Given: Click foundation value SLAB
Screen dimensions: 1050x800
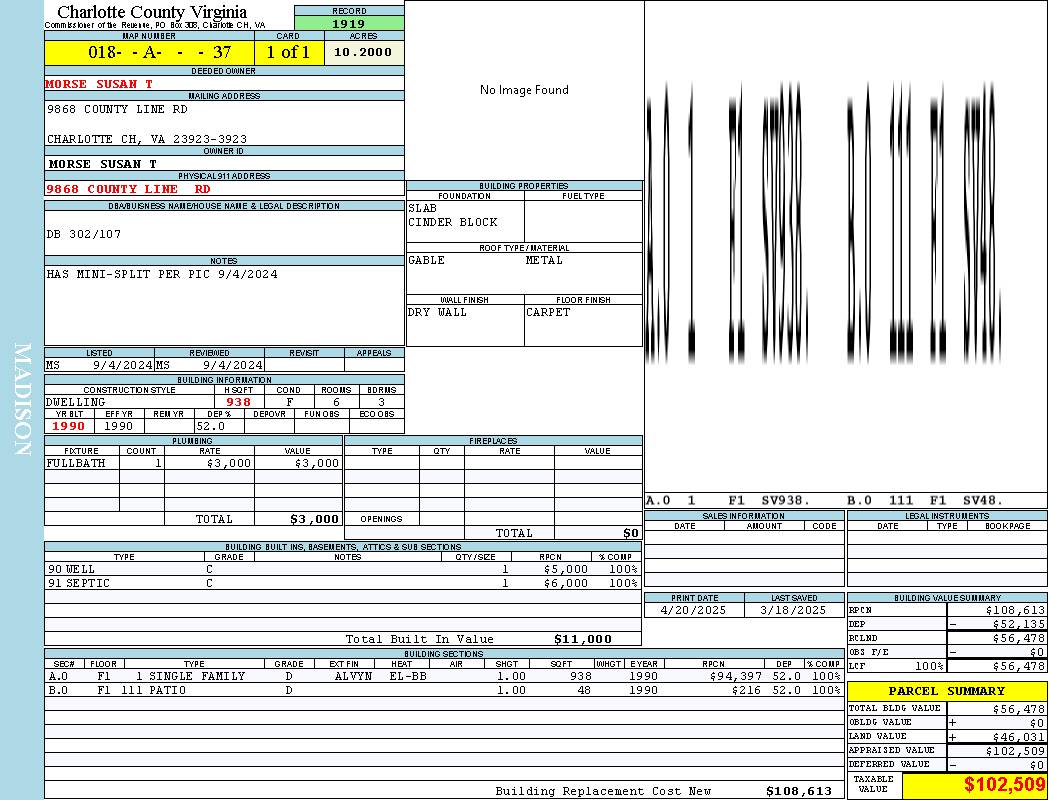Looking at the screenshot, I should click(x=422, y=208).
